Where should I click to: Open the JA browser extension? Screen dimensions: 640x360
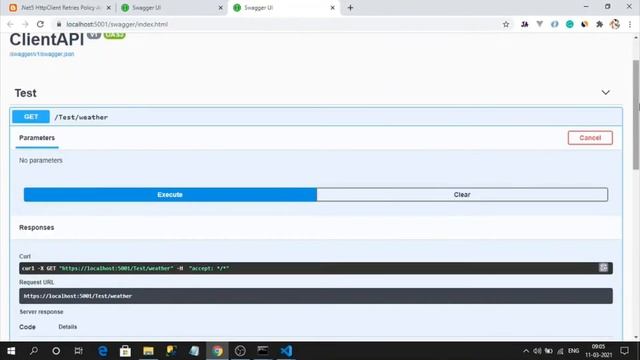tap(524, 24)
